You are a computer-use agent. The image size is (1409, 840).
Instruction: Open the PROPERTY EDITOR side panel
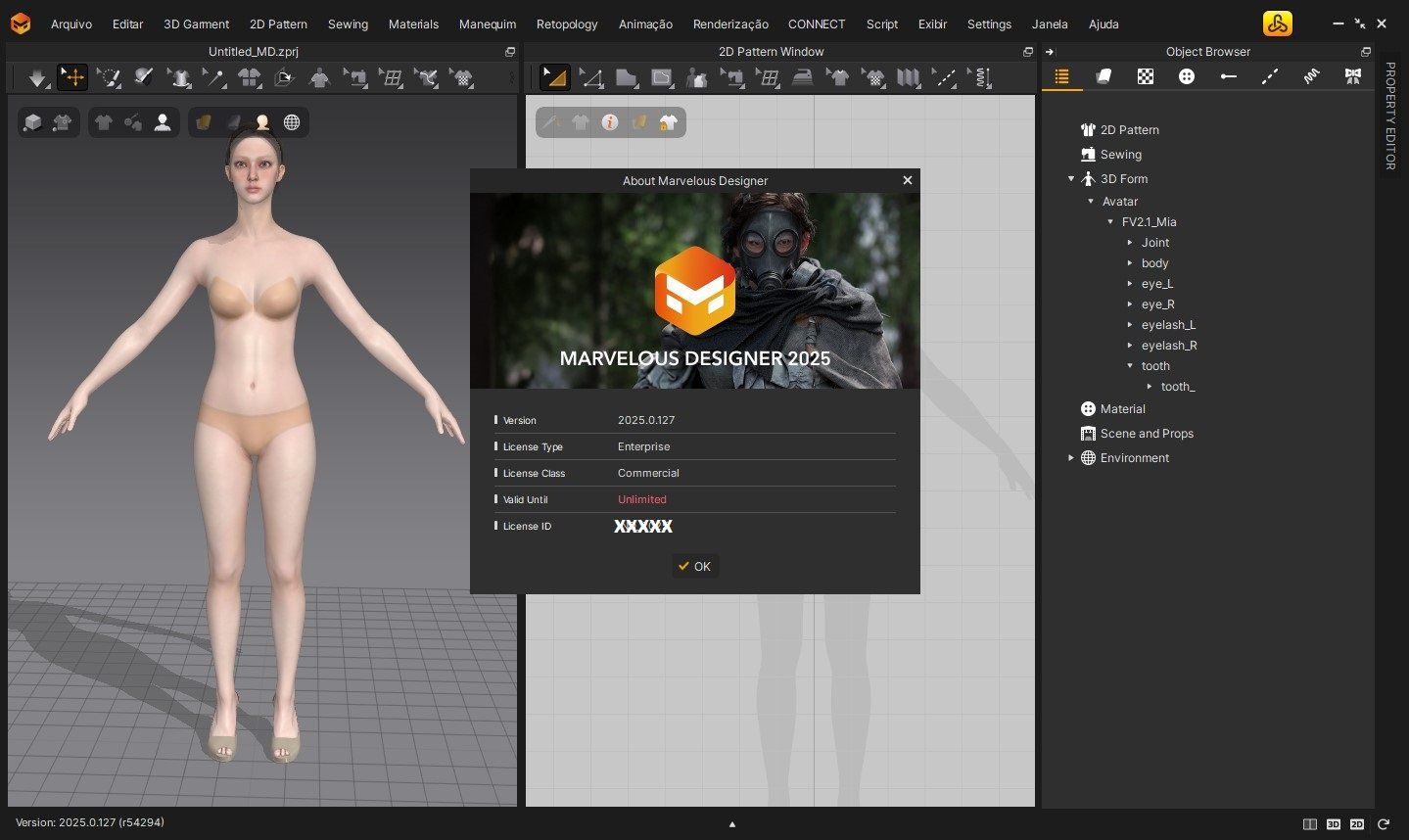pyautogui.click(x=1390, y=116)
